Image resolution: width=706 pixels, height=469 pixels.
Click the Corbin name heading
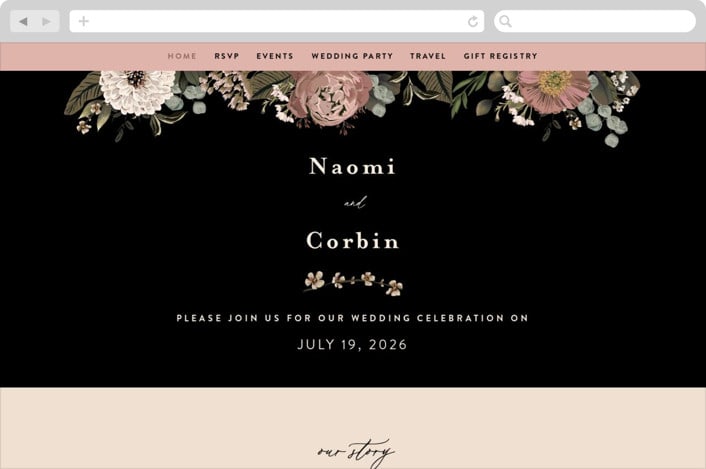point(353,241)
